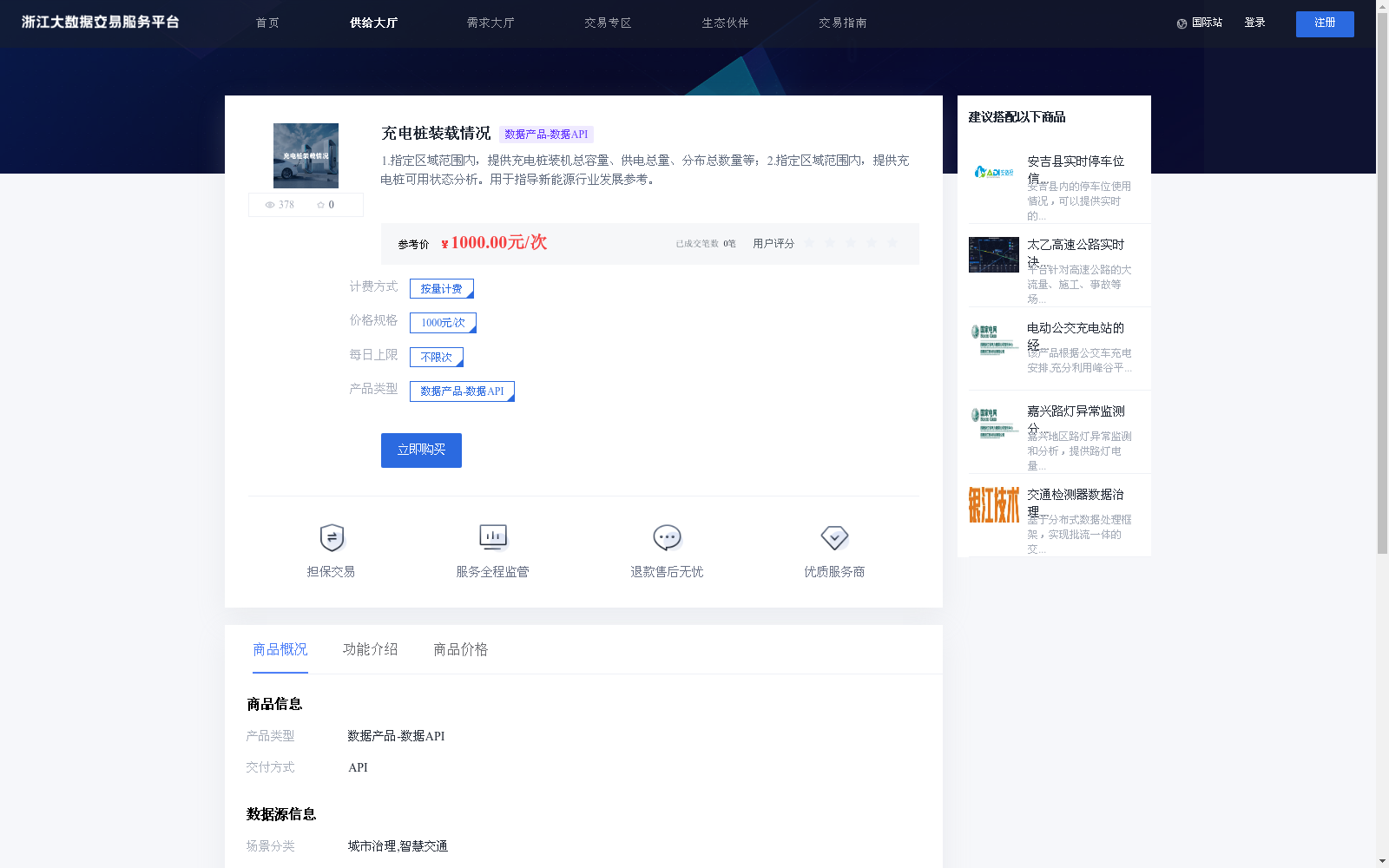Click the page vertical scrollbar thumb

pyautogui.click(x=1382, y=282)
